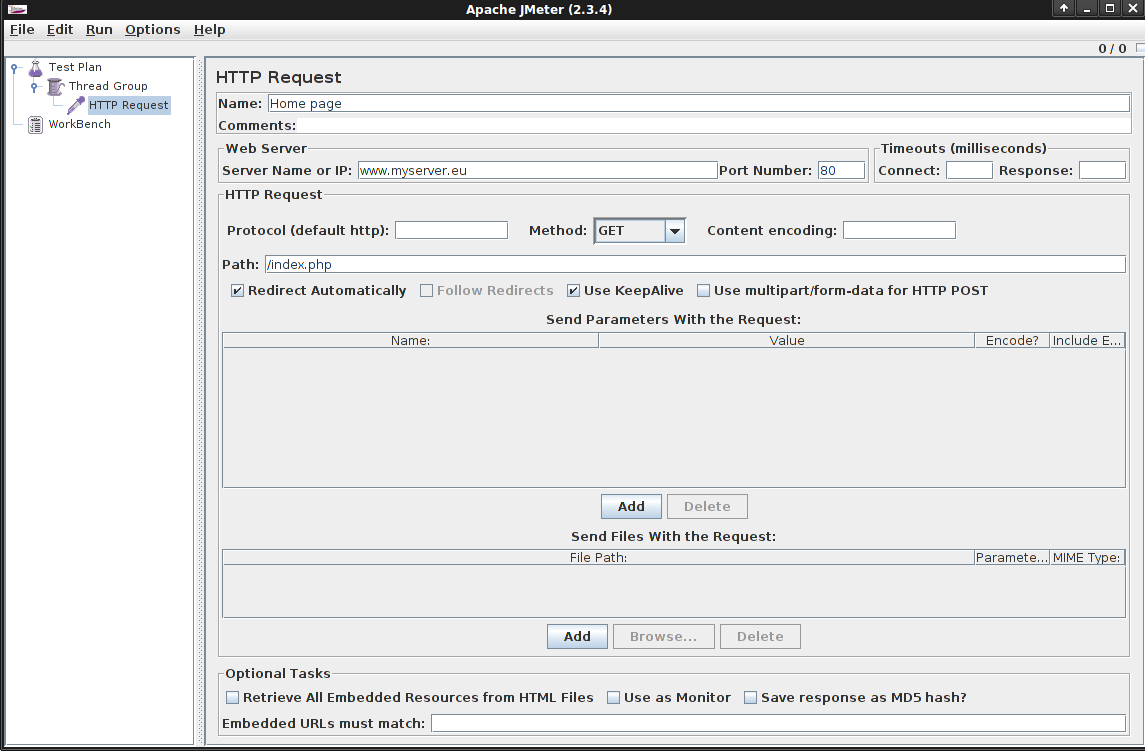Enable Retrieve All Embedded Resources checkbox
The width and height of the screenshot is (1145, 751).
232,698
